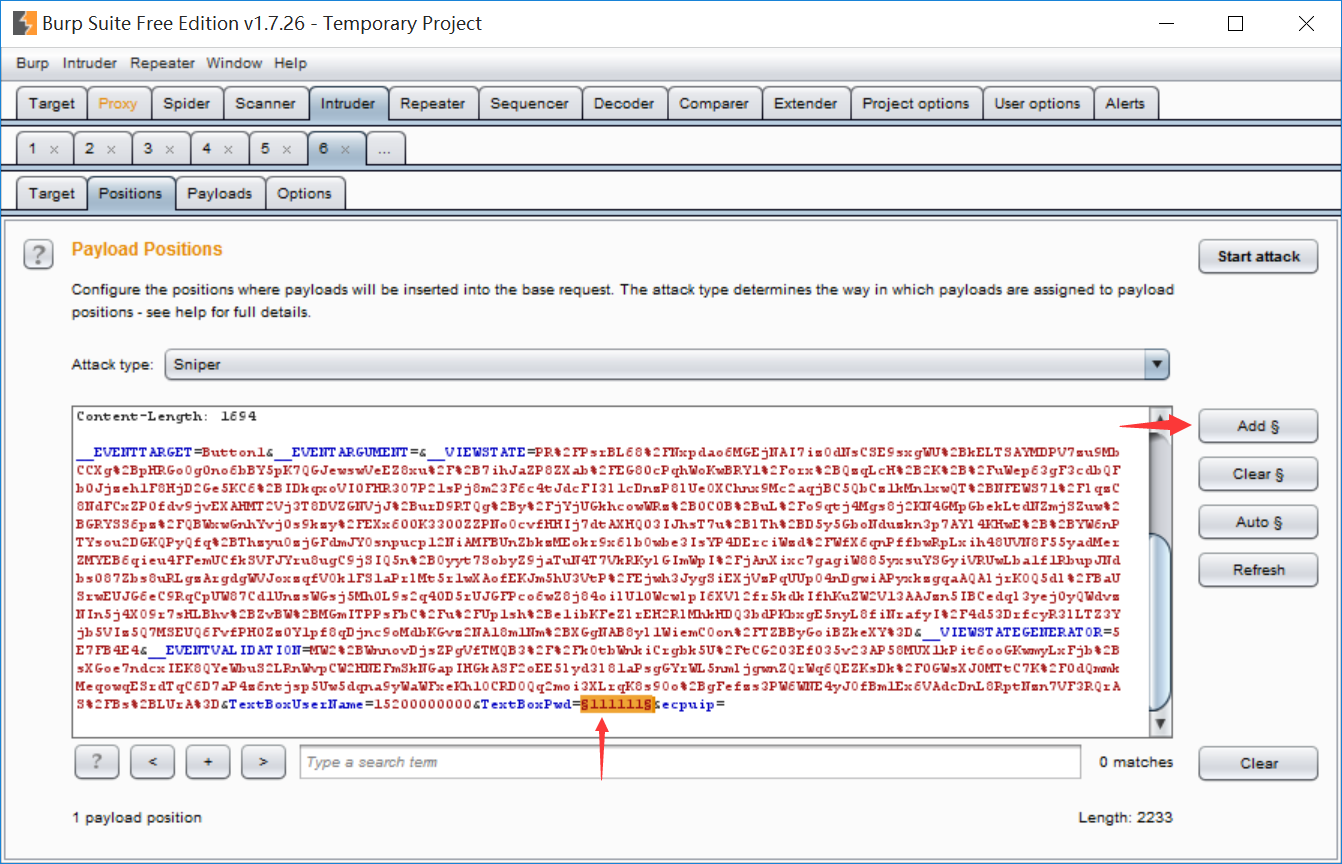Close Intruder attack tab 5
The image size is (1342, 864).
pos(288,149)
